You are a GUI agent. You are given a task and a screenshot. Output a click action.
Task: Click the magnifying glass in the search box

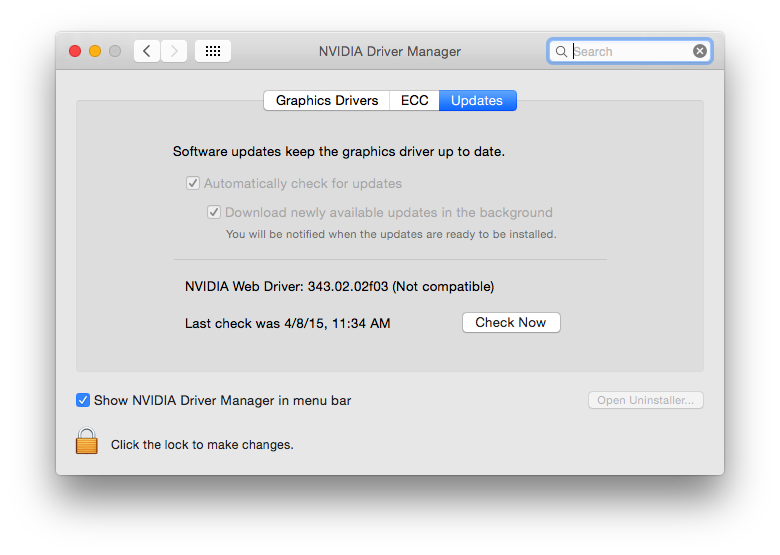coord(561,51)
